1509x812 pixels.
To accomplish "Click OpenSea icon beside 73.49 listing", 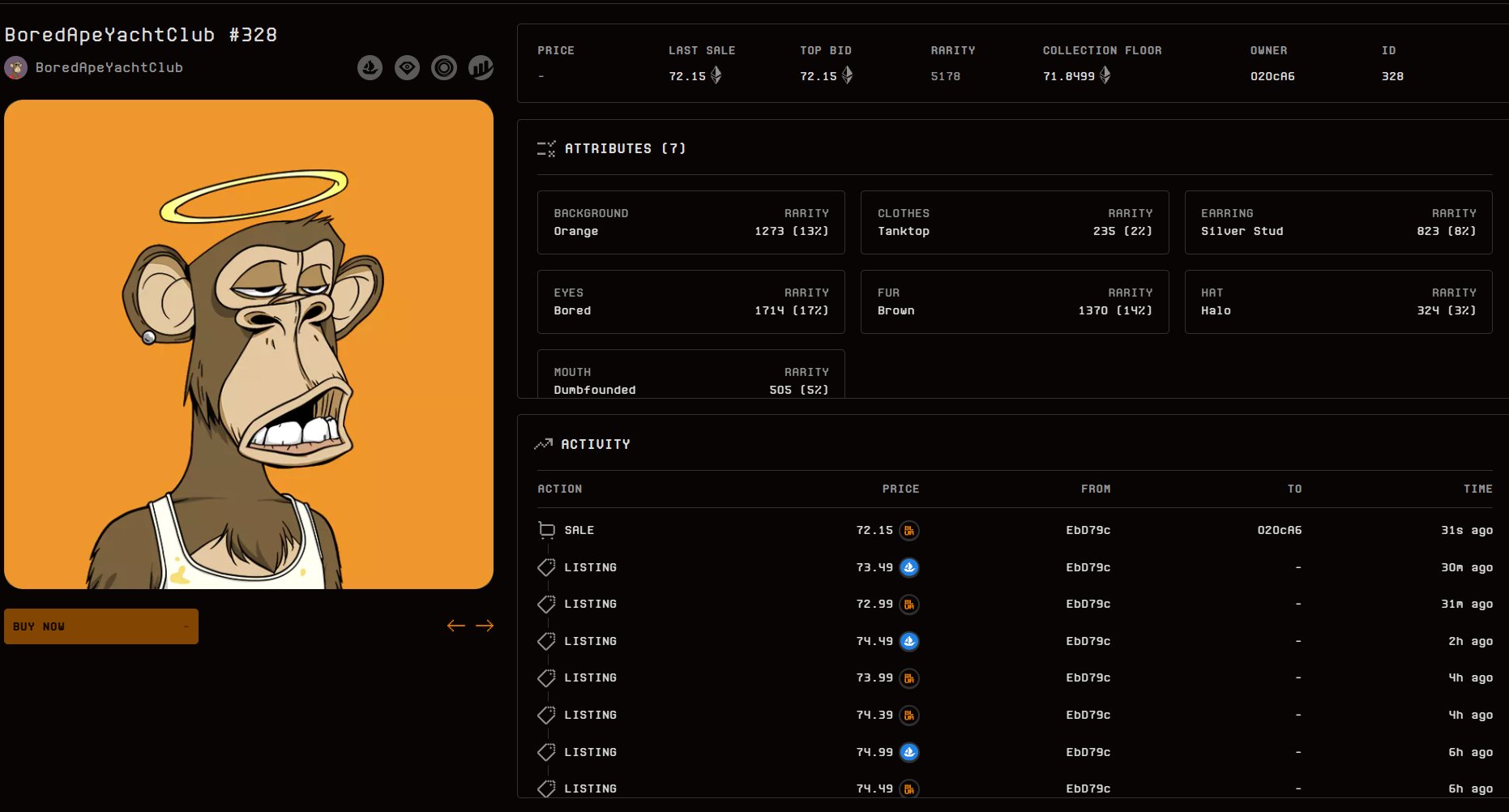I will 909,567.
